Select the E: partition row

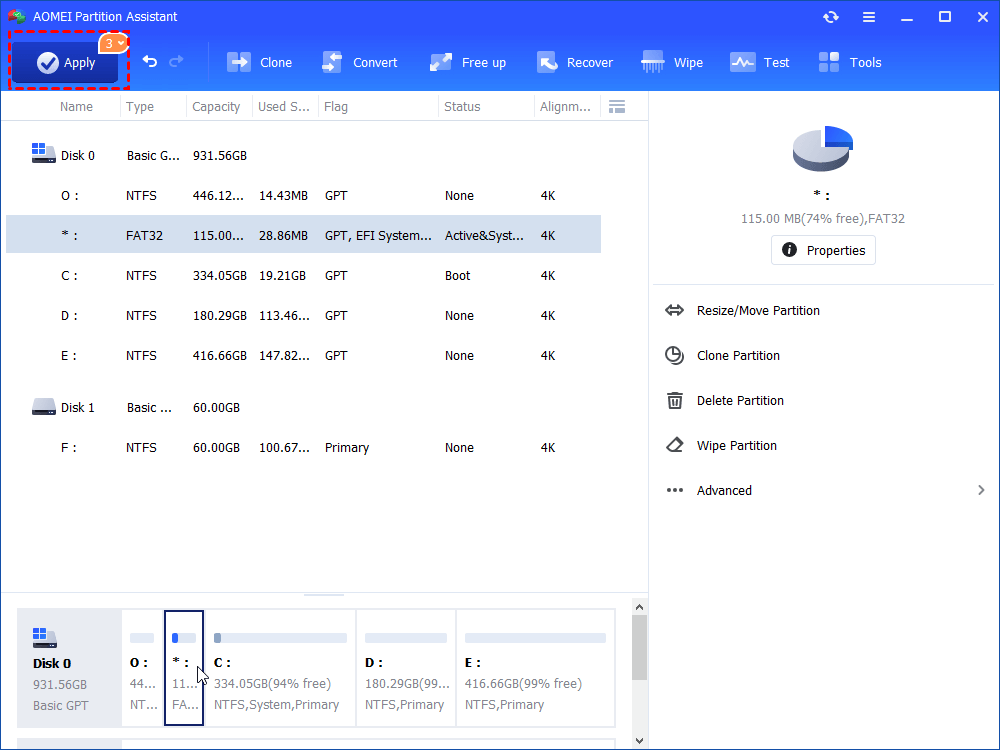[304, 355]
